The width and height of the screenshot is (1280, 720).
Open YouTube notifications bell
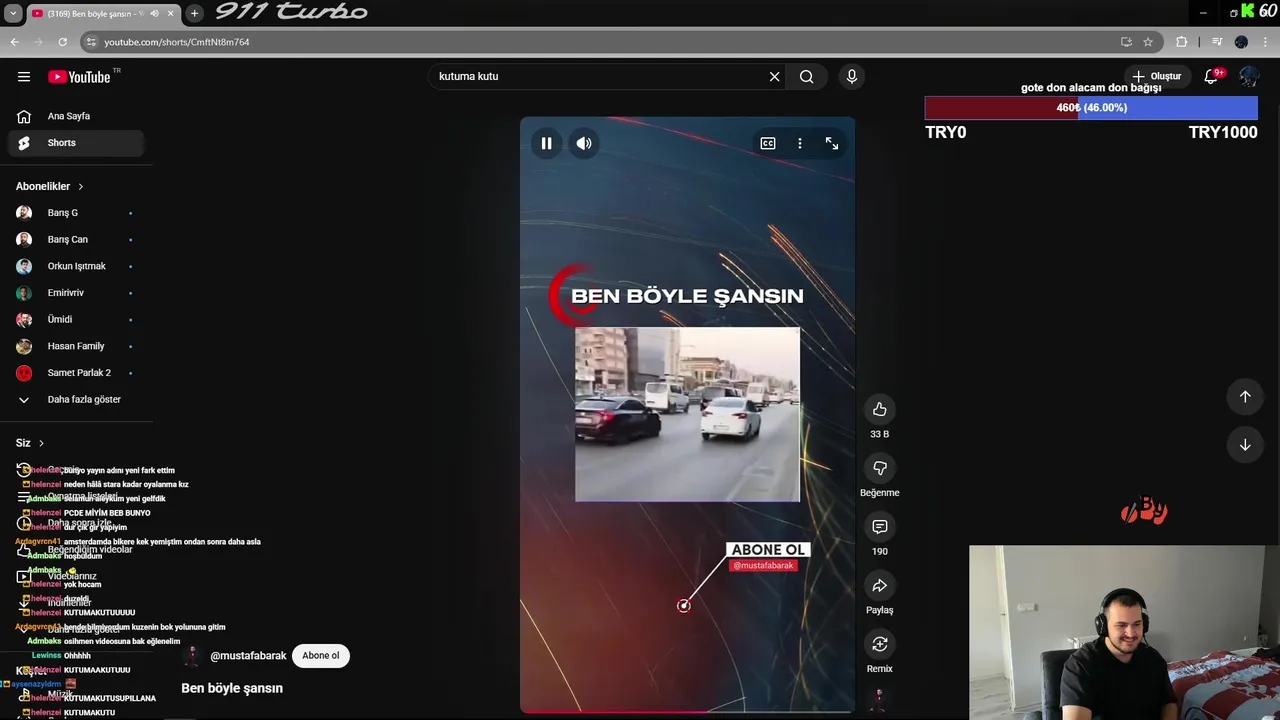click(x=1211, y=76)
